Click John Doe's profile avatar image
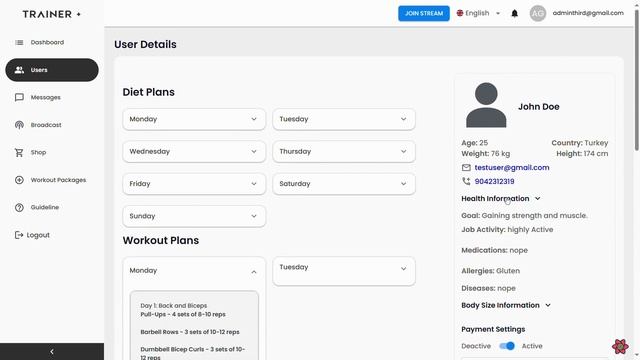Screen dimensions: 640x360 pyautogui.click(x=486, y=105)
